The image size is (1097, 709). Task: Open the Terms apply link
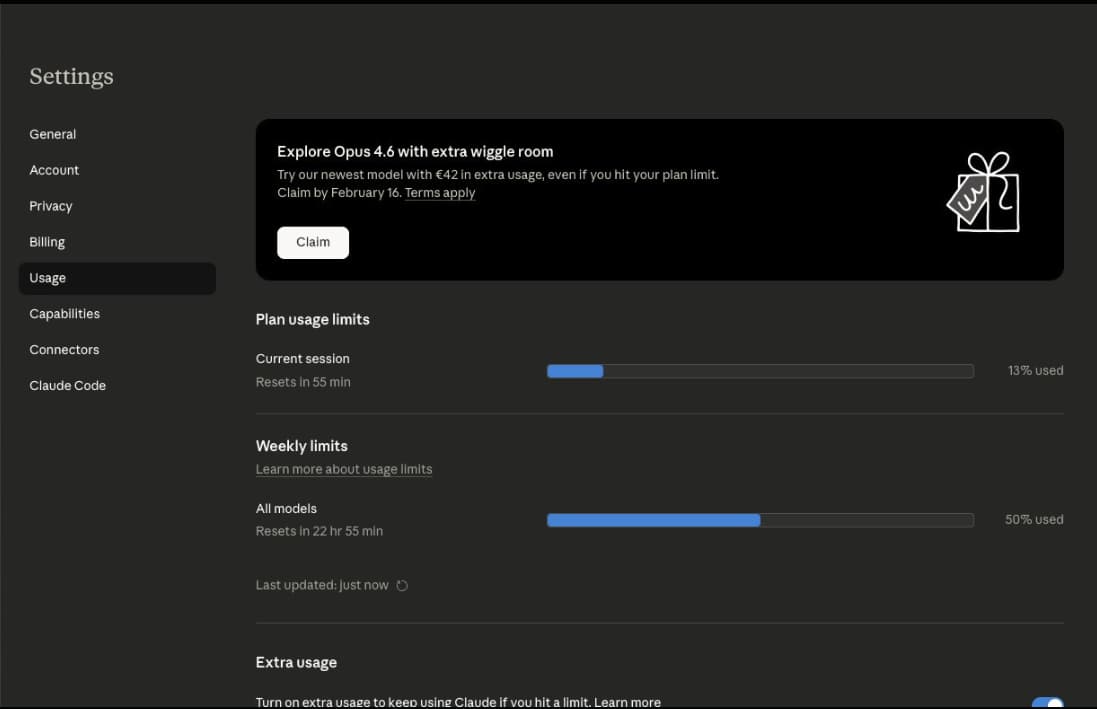[x=439, y=192]
